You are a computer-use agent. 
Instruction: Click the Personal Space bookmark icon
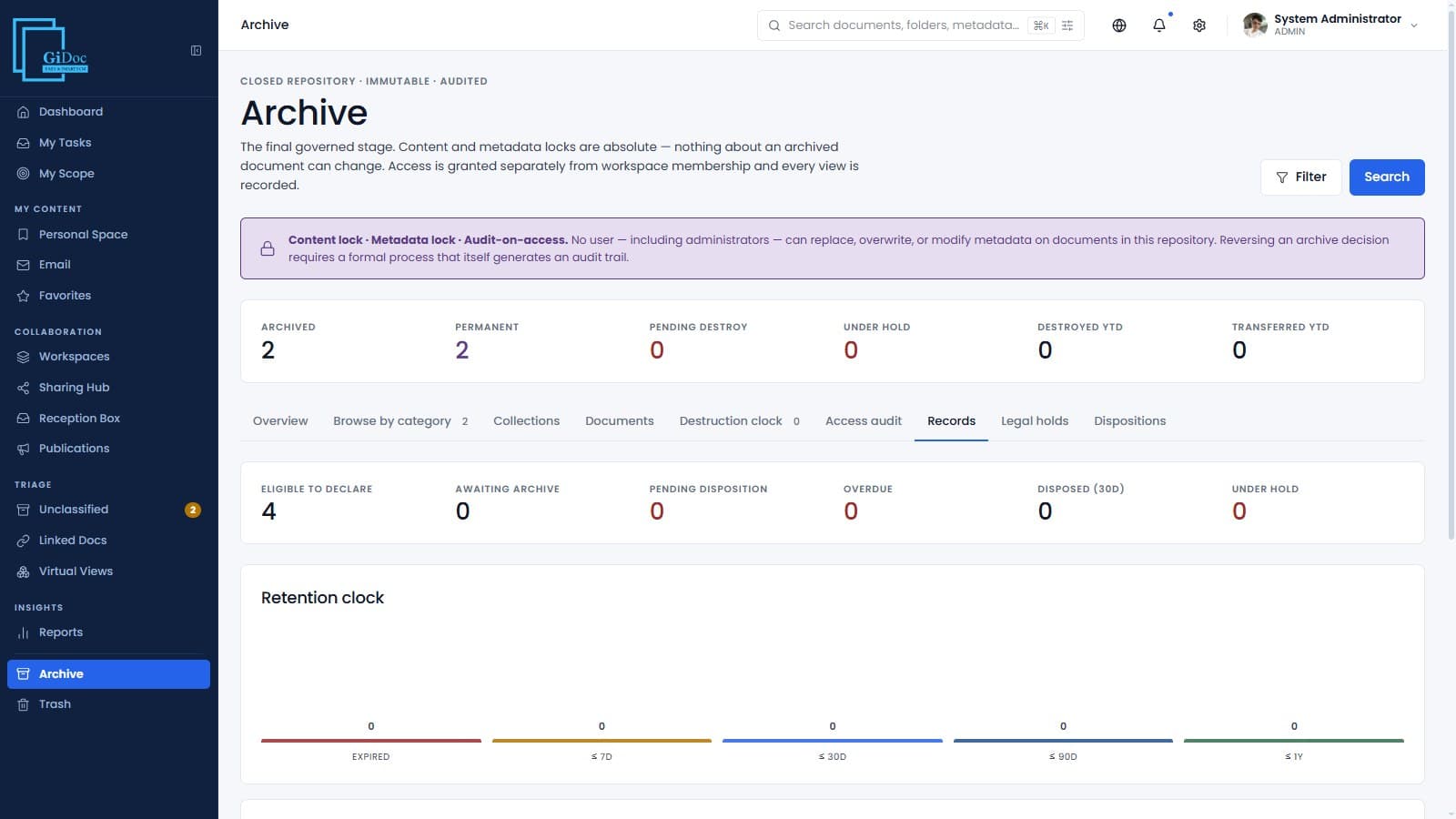pos(24,235)
